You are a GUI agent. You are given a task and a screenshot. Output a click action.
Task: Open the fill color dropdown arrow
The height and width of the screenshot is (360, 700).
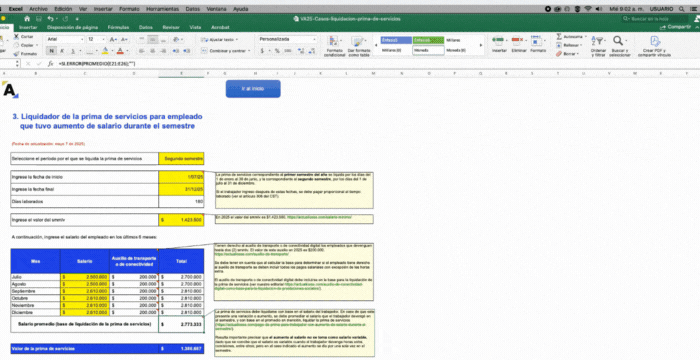point(112,51)
